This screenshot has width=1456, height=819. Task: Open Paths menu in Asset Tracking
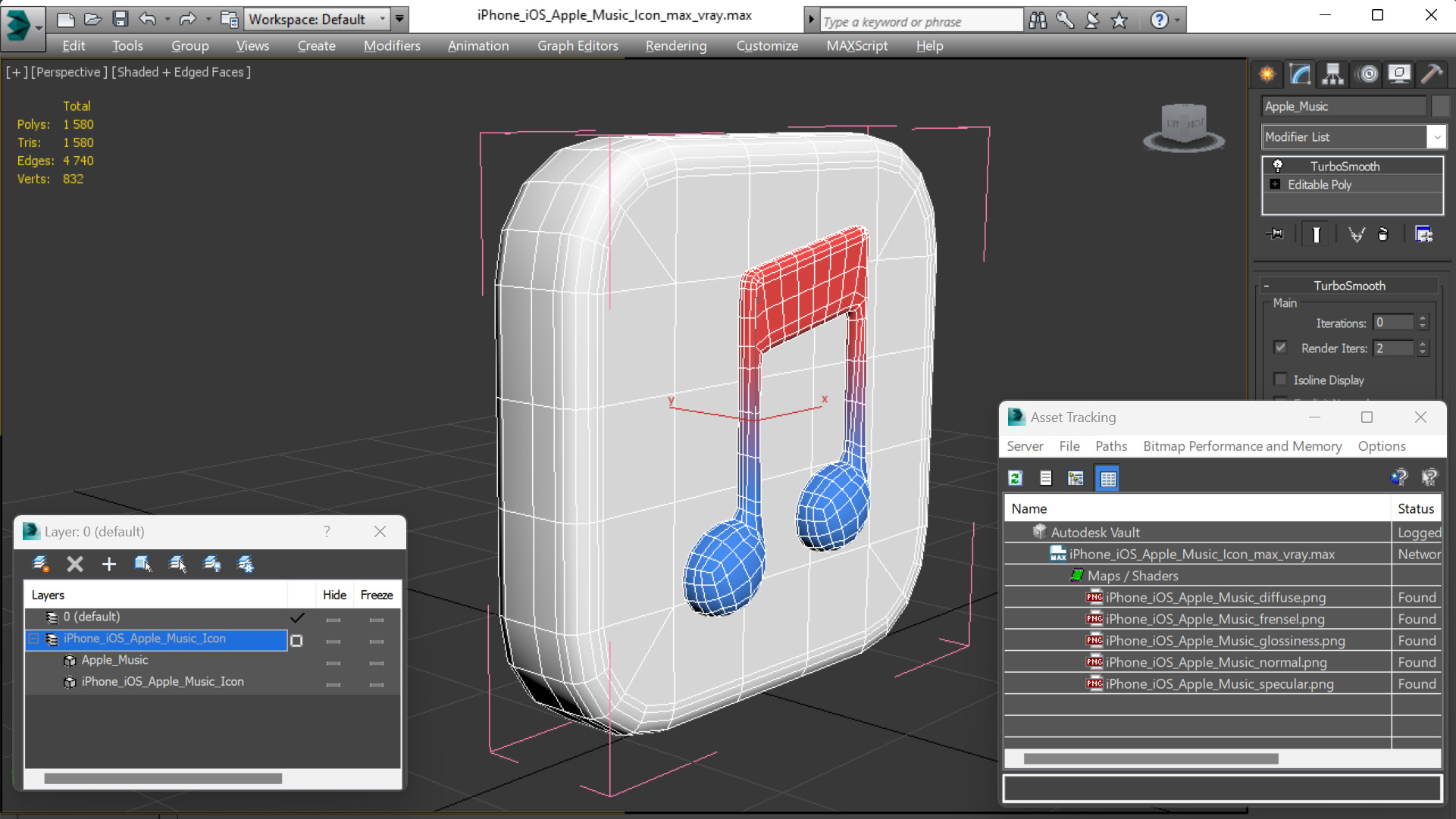pyautogui.click(x=1111, y=446)
